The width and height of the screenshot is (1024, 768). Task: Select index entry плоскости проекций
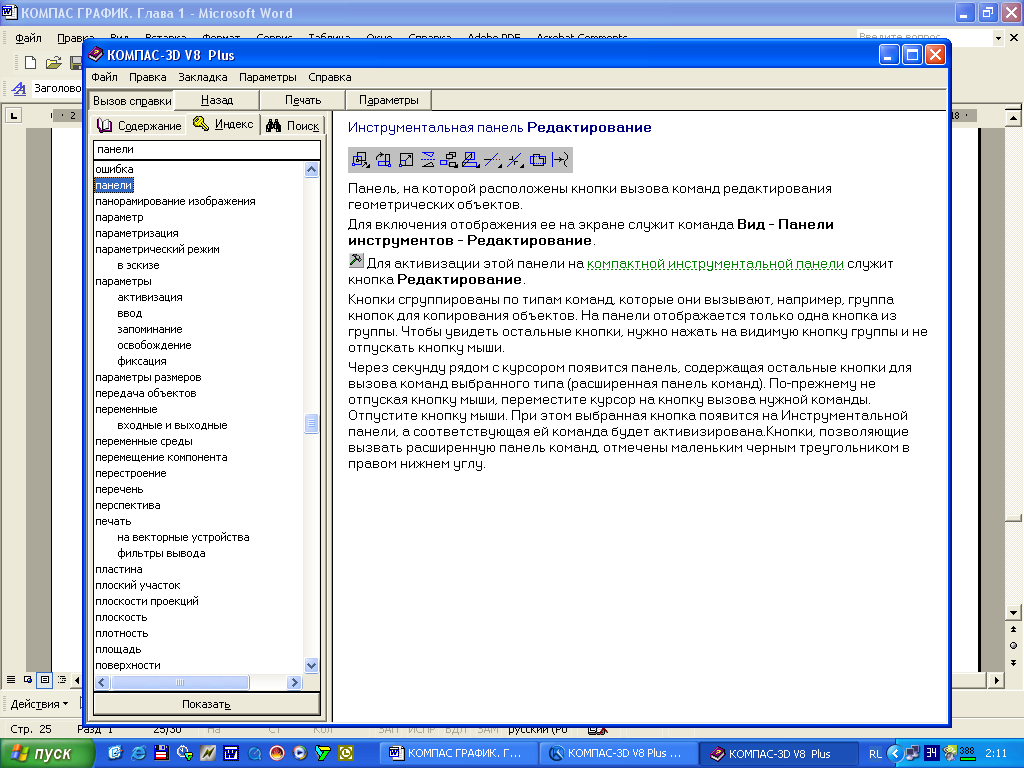(x=147, y=601)
